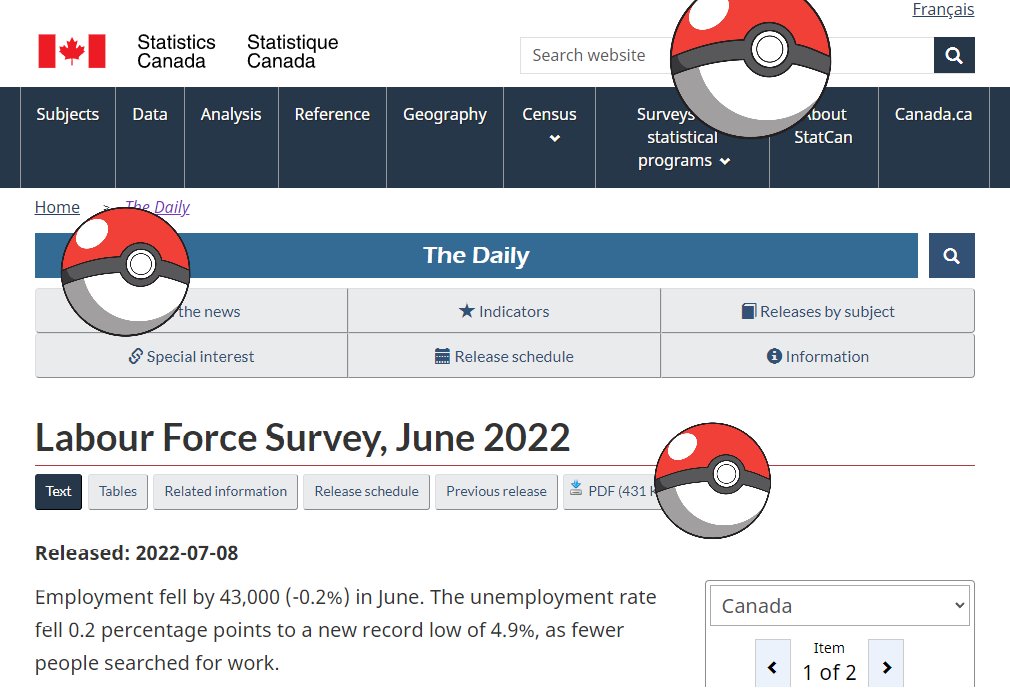Click The Daily search magnifier button
Screen dimensions: 1010x691
(x=951, y=256)
